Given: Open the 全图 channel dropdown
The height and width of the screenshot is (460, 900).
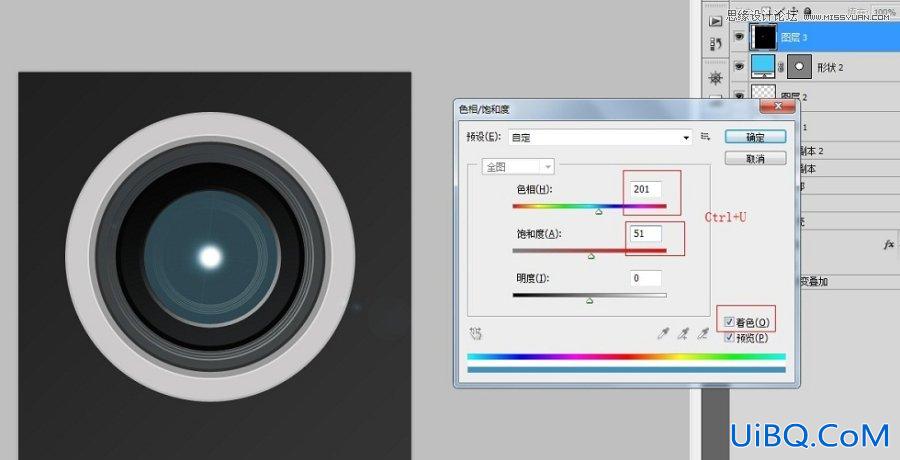Looking at the screenshot, I should point(519,167).
